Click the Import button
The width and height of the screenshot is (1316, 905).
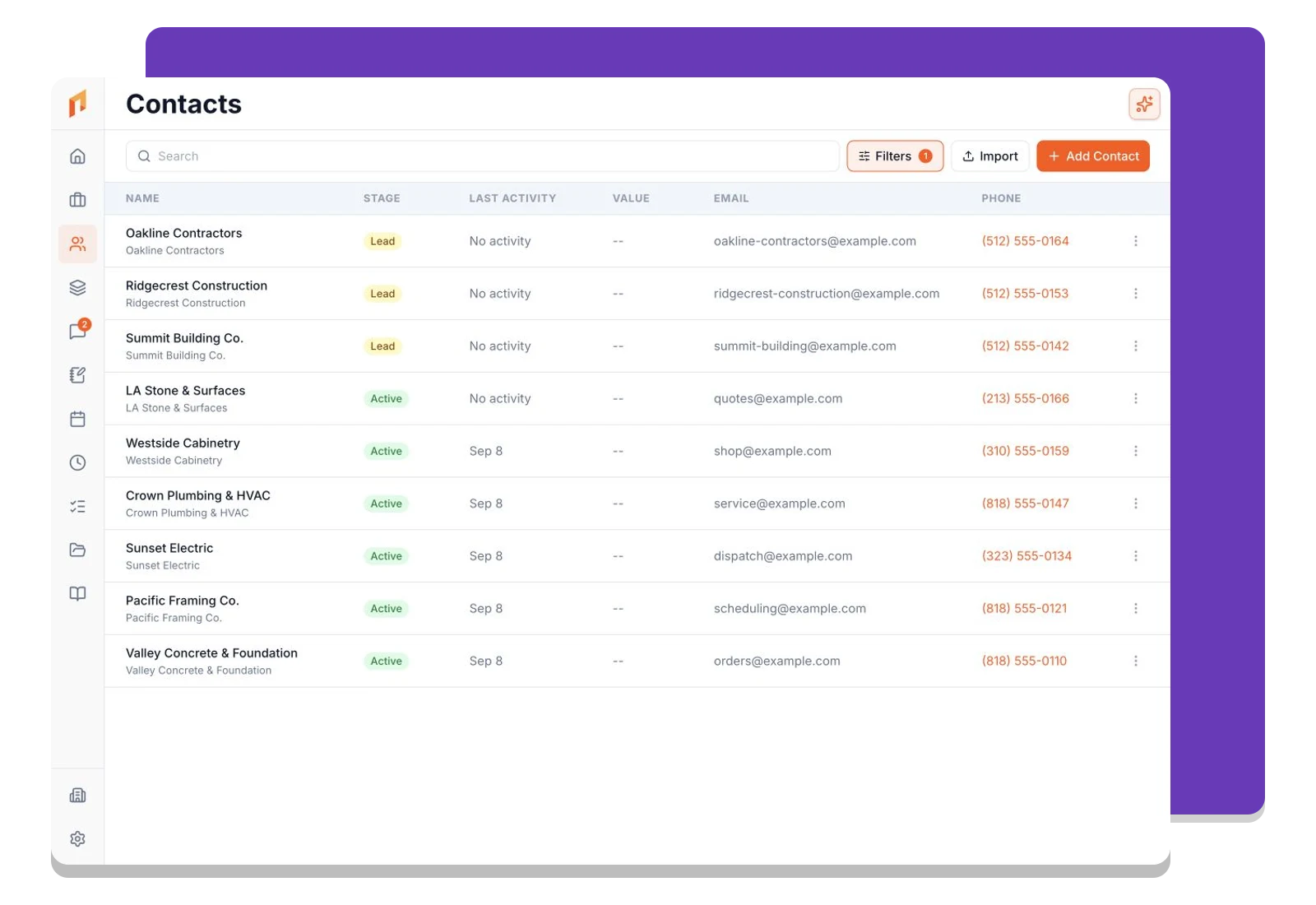tap(990, 156)
